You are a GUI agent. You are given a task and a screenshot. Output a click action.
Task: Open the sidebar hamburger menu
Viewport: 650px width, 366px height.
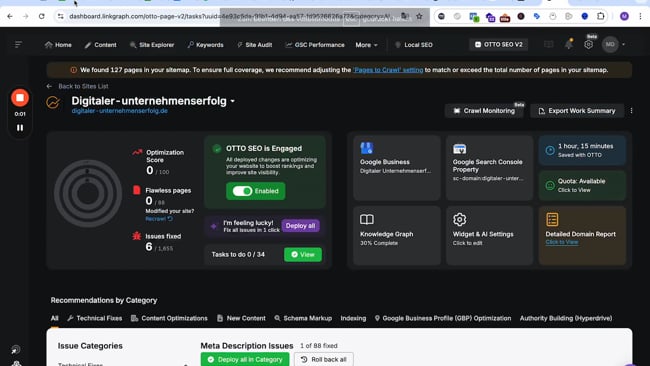pos(18,44)
